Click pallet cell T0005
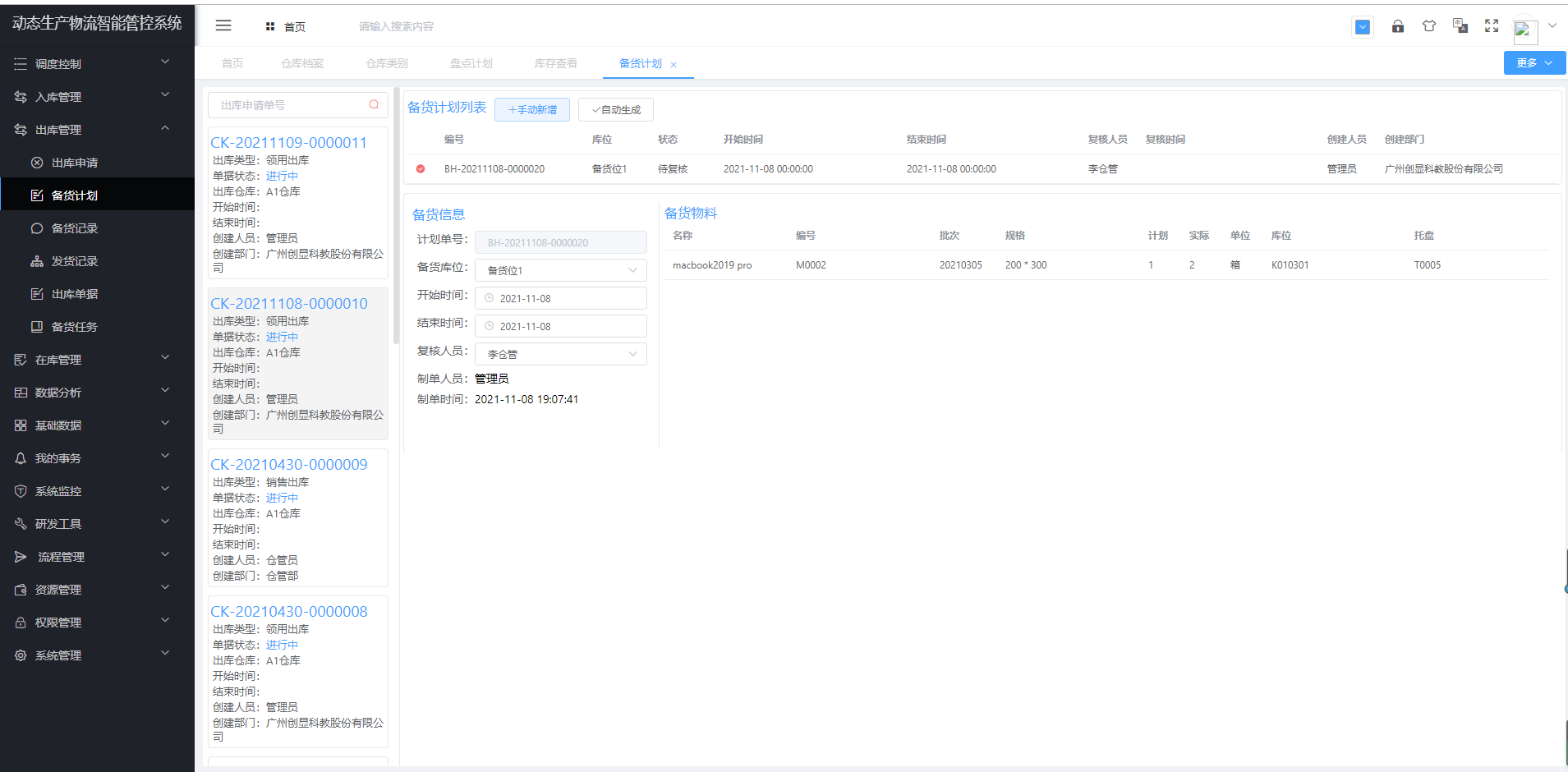Viewport: 1568px width, 772px height. 1428,265
